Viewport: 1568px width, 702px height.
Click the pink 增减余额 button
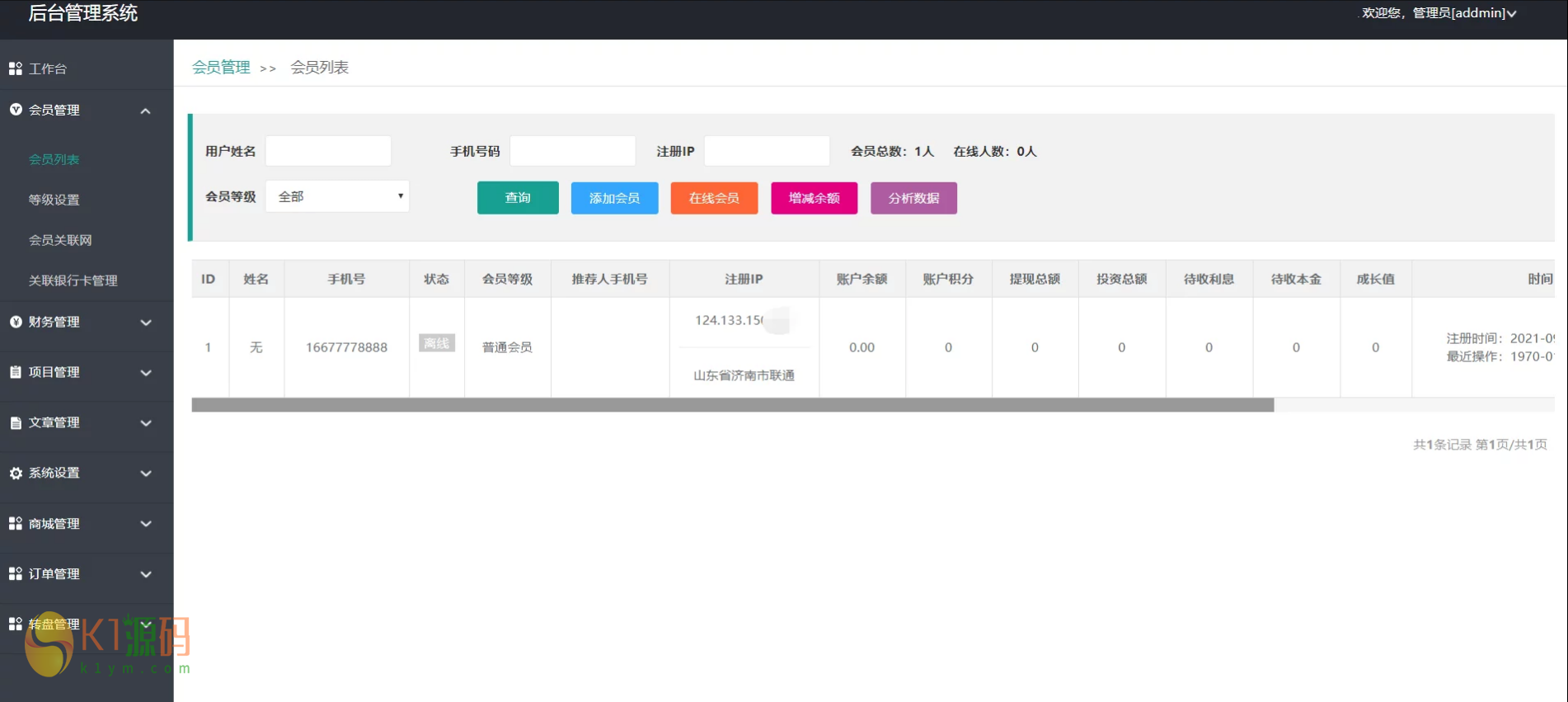814,198
